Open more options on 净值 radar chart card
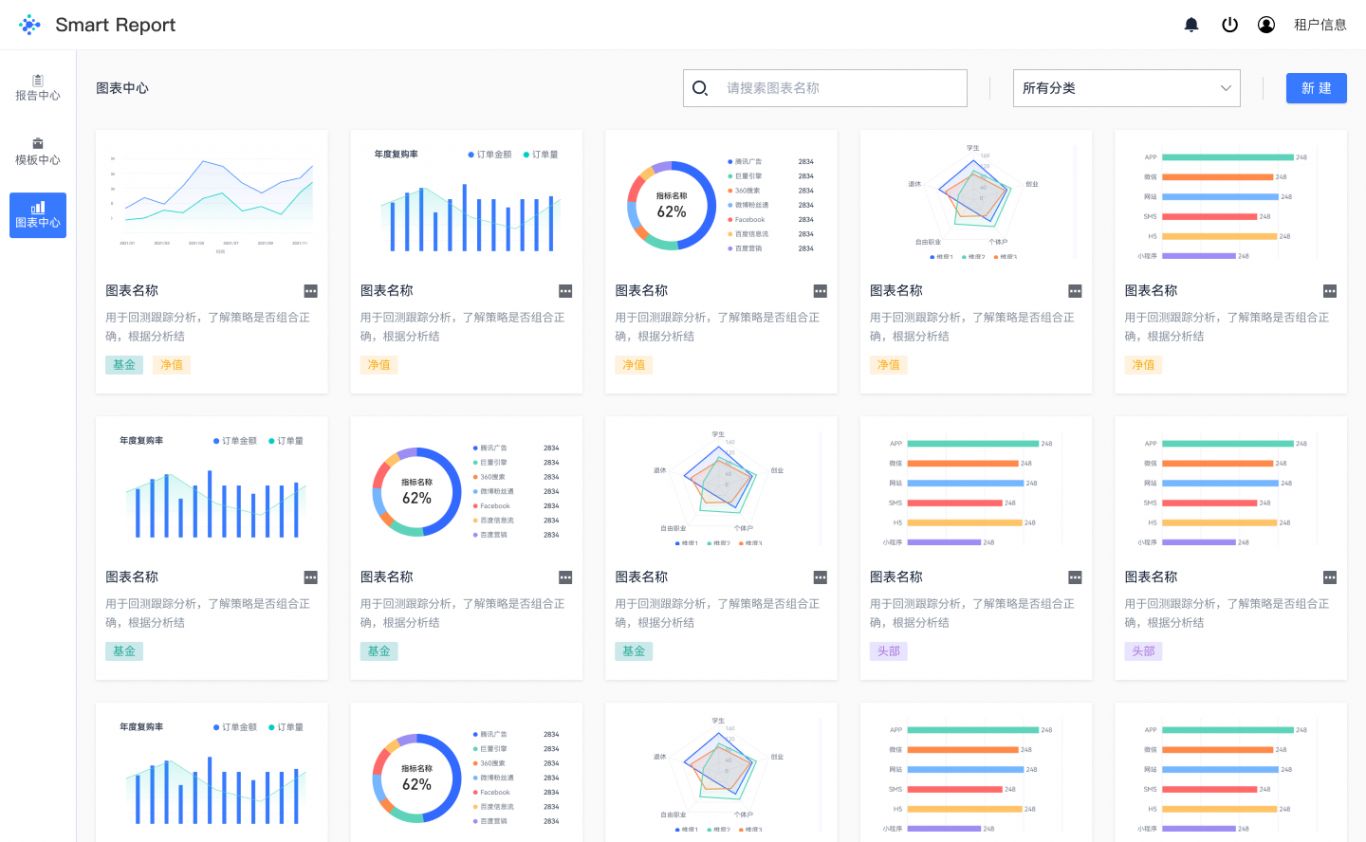 click(x=1075, y=291)
